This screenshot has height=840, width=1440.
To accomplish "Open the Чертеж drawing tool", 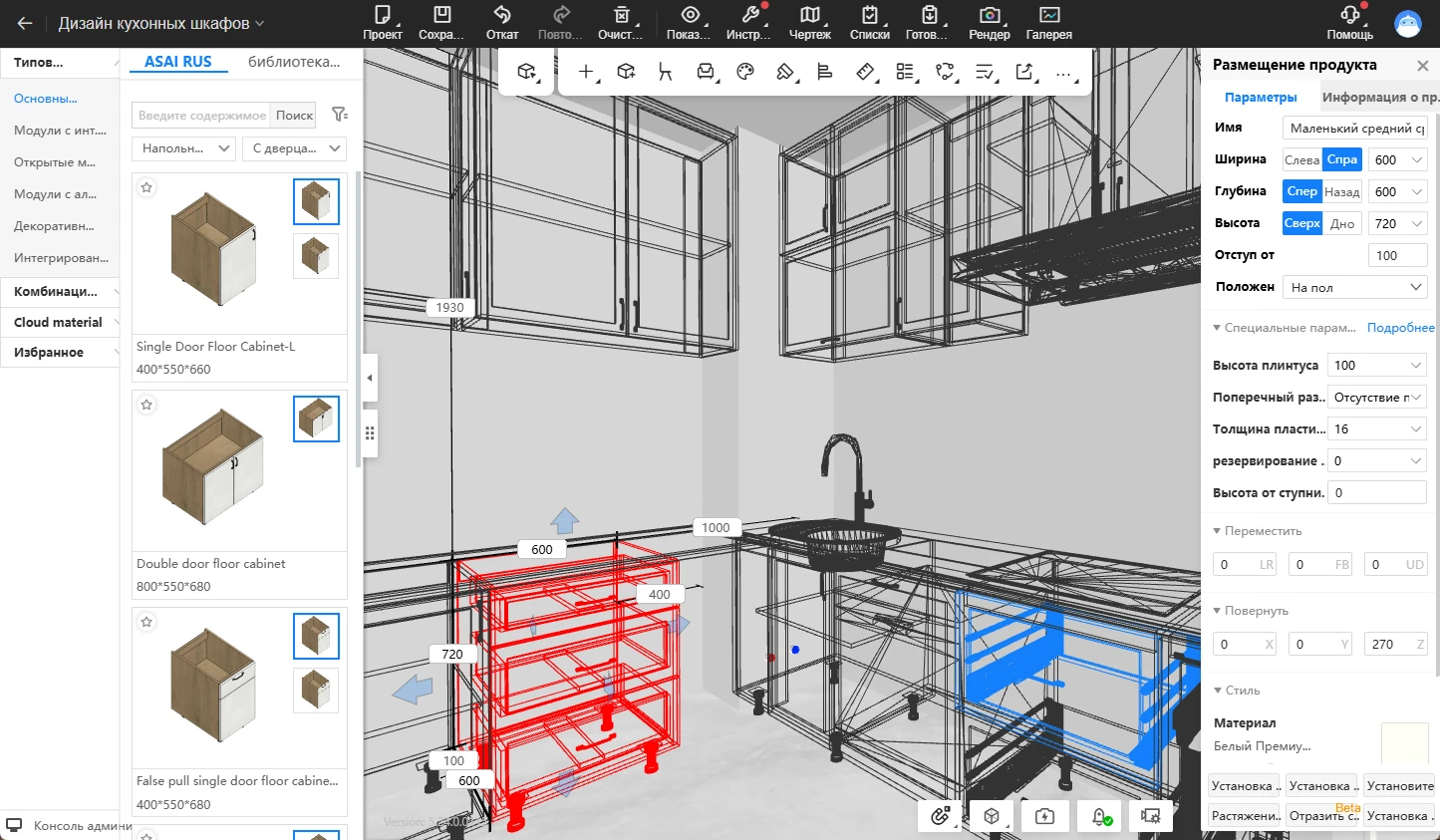I will (809, 16).
